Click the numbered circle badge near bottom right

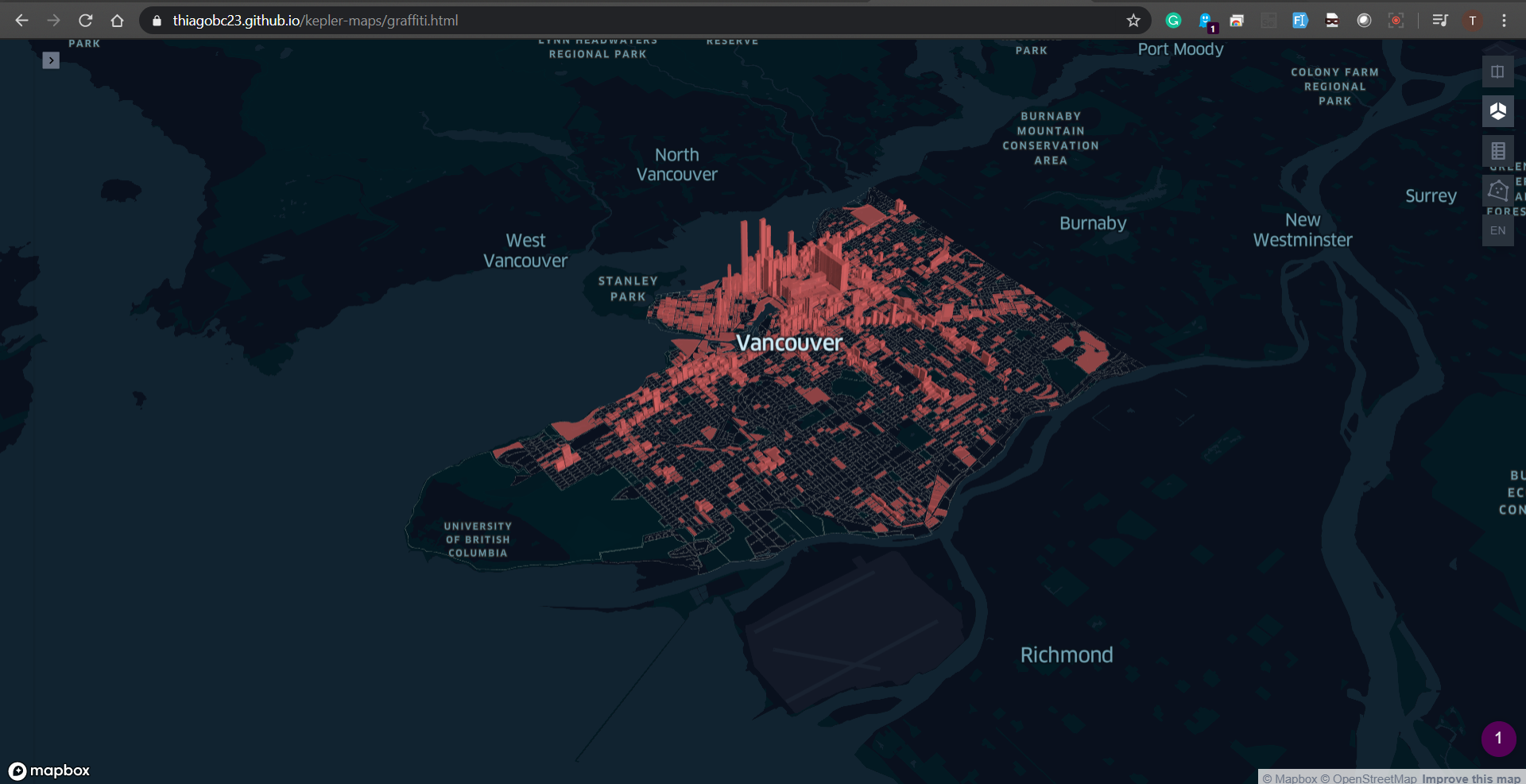click(x=1499, y=739)
